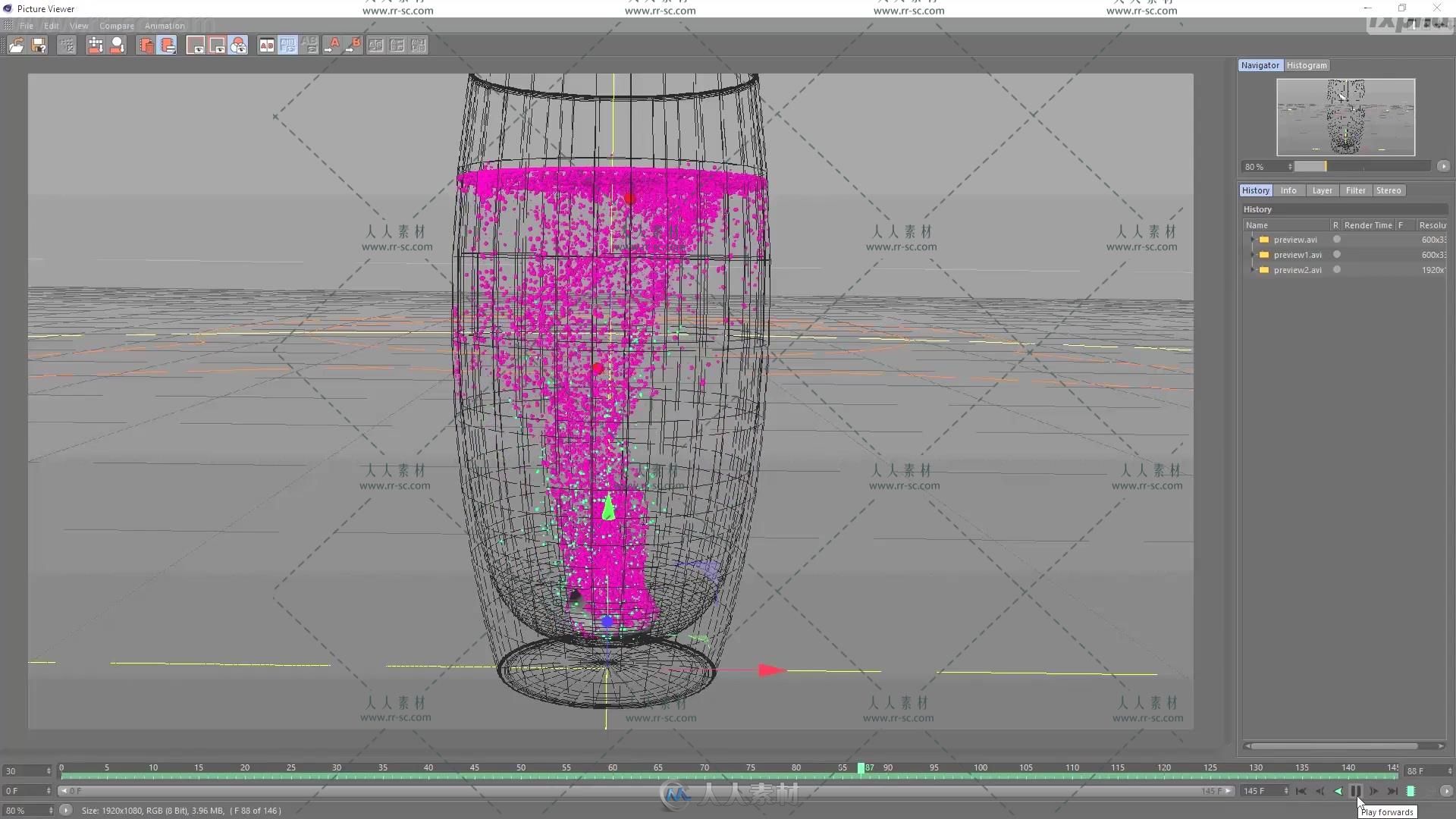Open the Stereo panel tab
The height and width of the screenshot is (819, 1456).
pos(1388,190)
